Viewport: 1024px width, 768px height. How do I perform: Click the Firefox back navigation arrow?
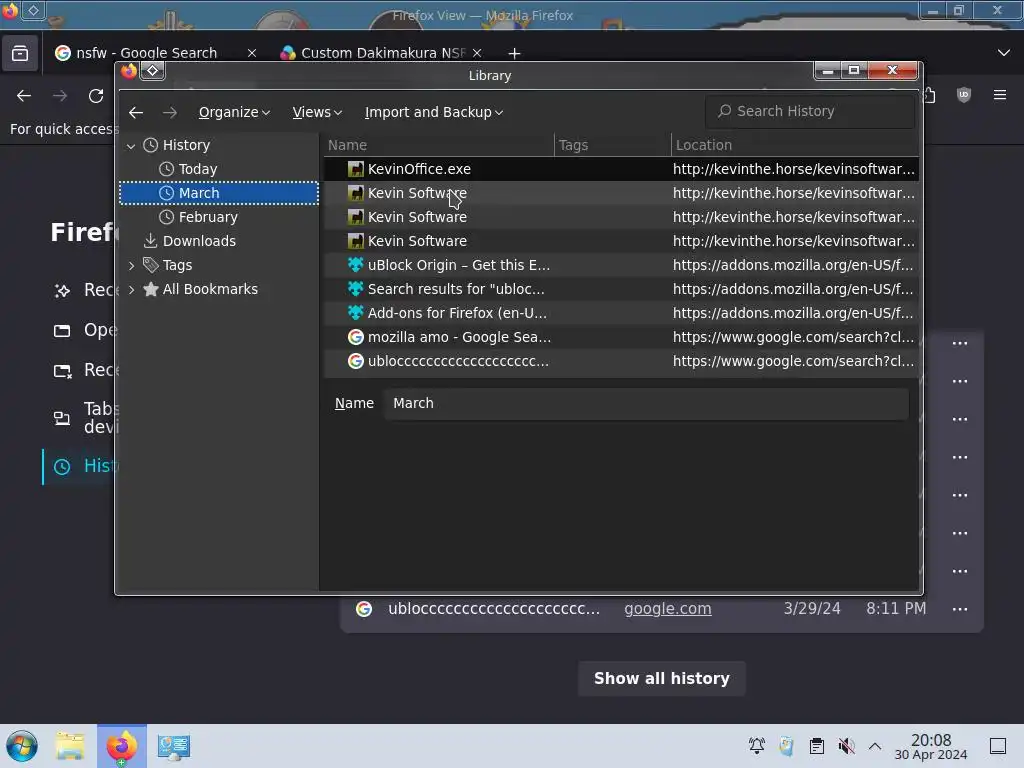pyautogui.click(x=24, y=96)
